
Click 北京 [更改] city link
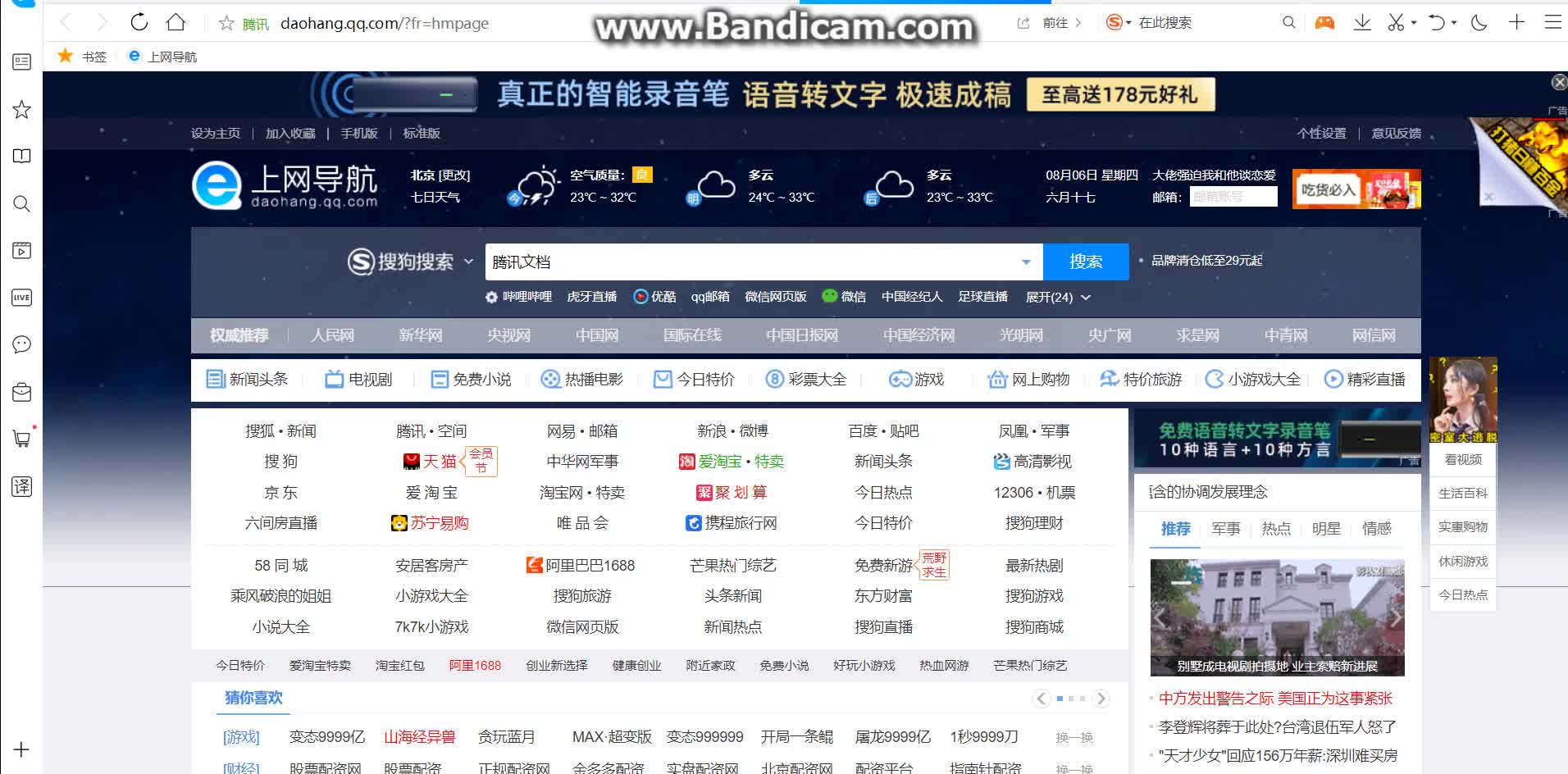point(440,175)
